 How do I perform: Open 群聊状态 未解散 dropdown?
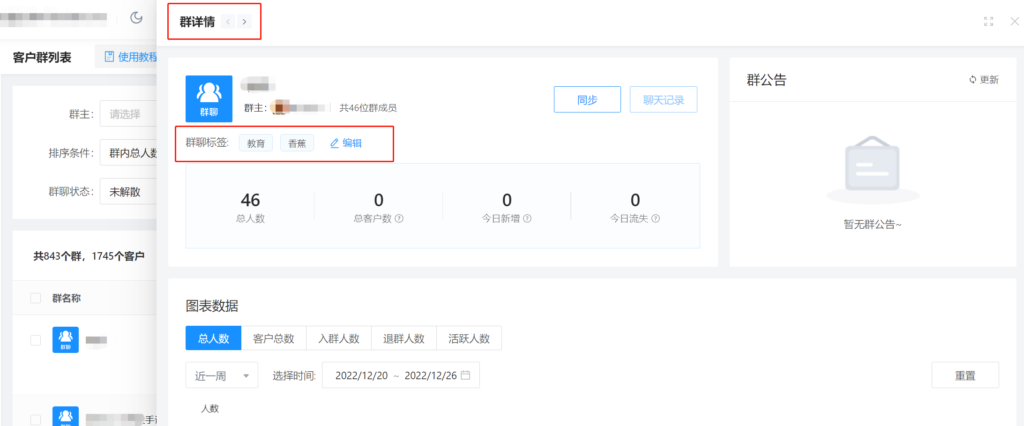coord(129,192)
